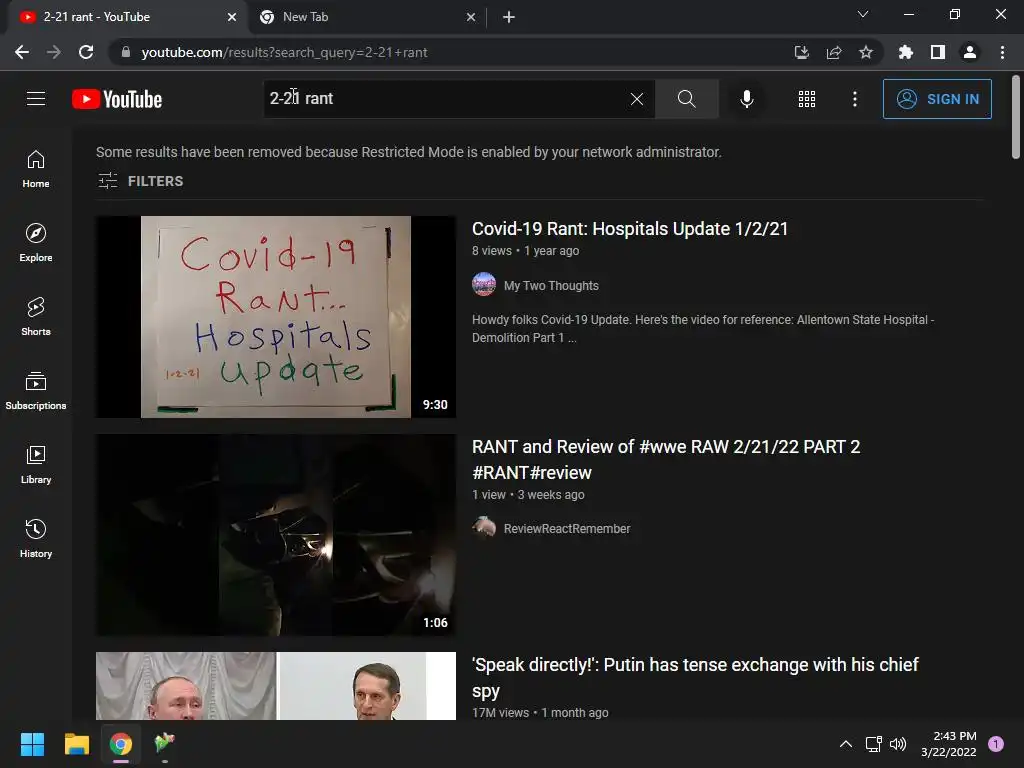The width and height of the screenshot is (1024, 768).
Task: Expand the search FILTERS panel
Action: point(140,181)
